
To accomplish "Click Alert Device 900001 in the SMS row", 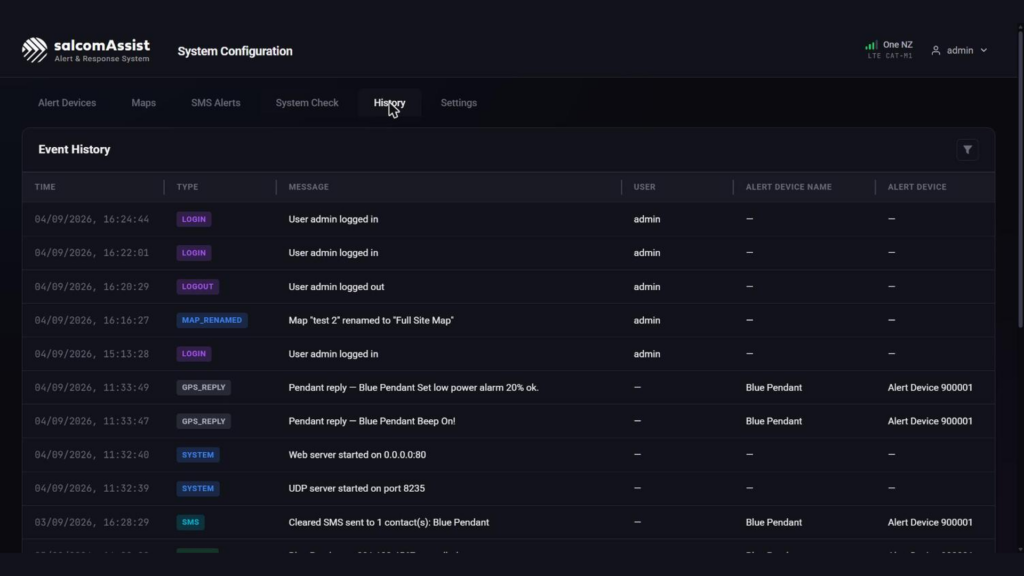I will tap(930, 522).
